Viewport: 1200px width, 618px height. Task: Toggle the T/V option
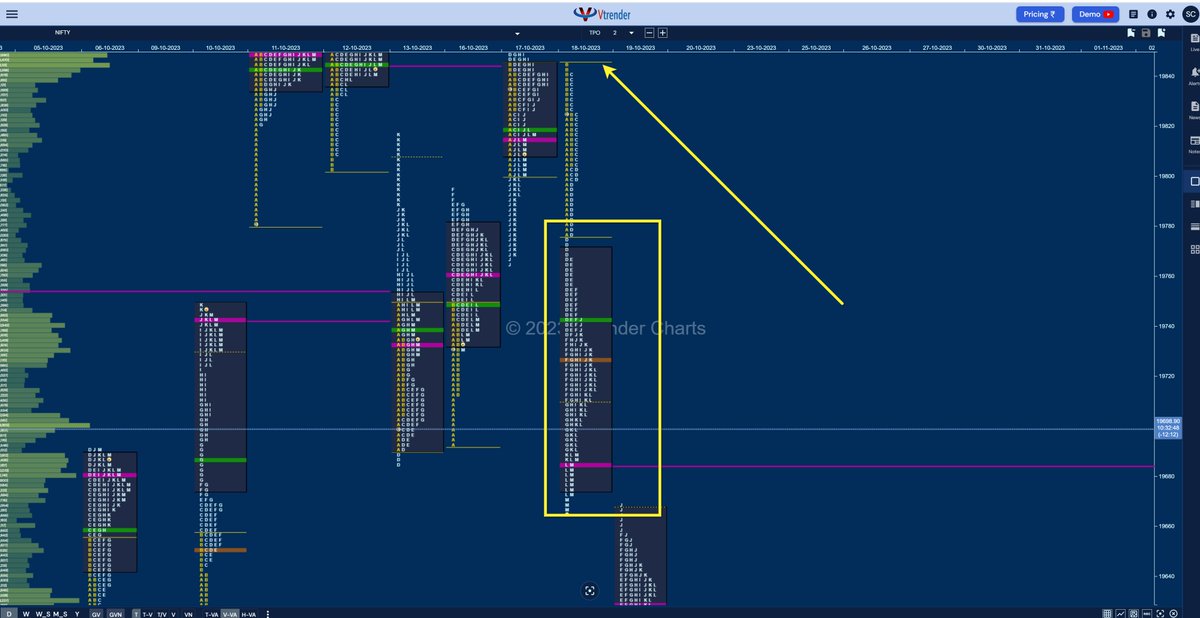pyautogui.click(x=162, y=613)
